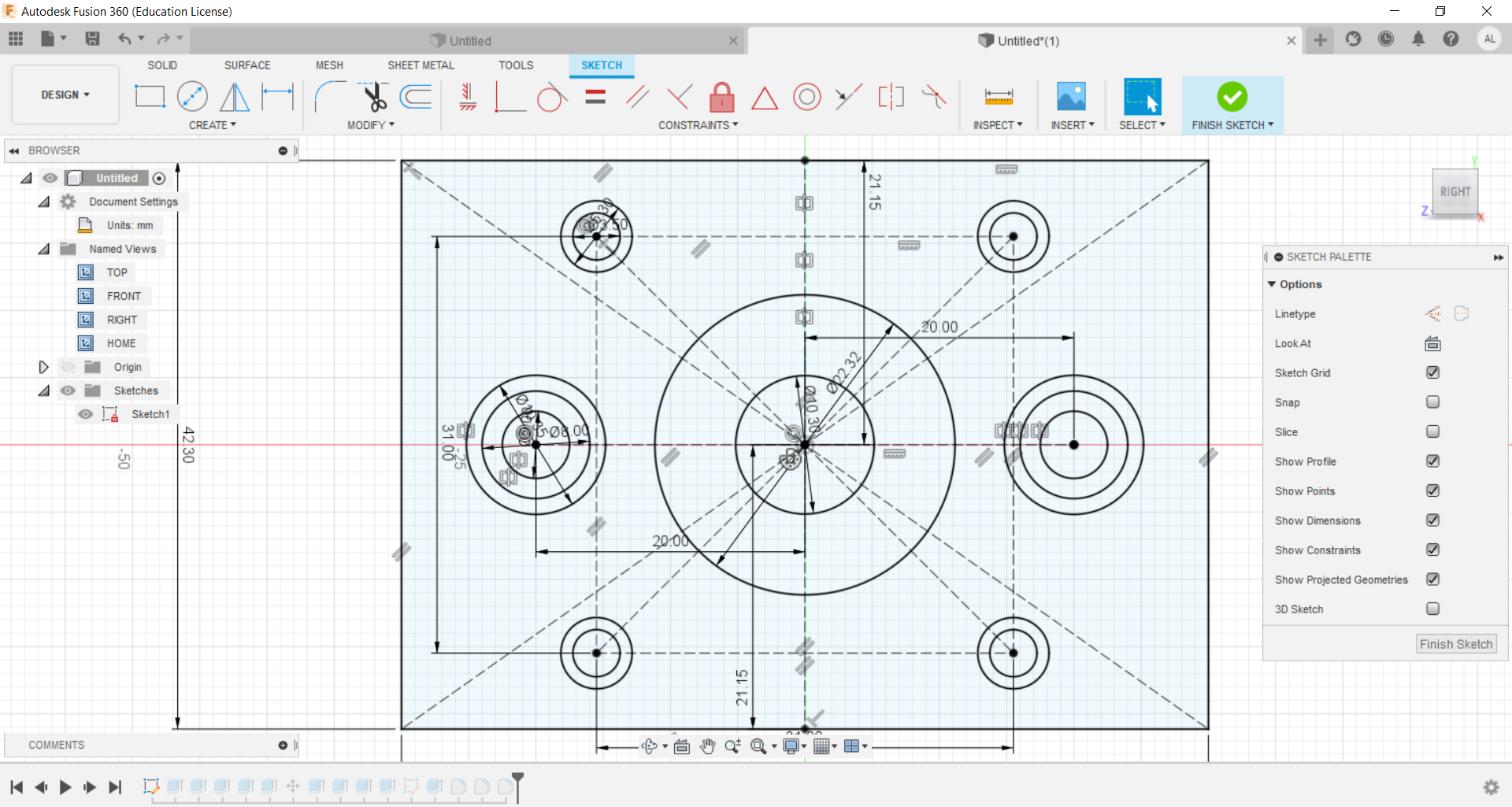This screenshot has height=807, width=1512.
Task: Uncheck the Show Constraints checkbox
Action: [x=1432, y=550]
